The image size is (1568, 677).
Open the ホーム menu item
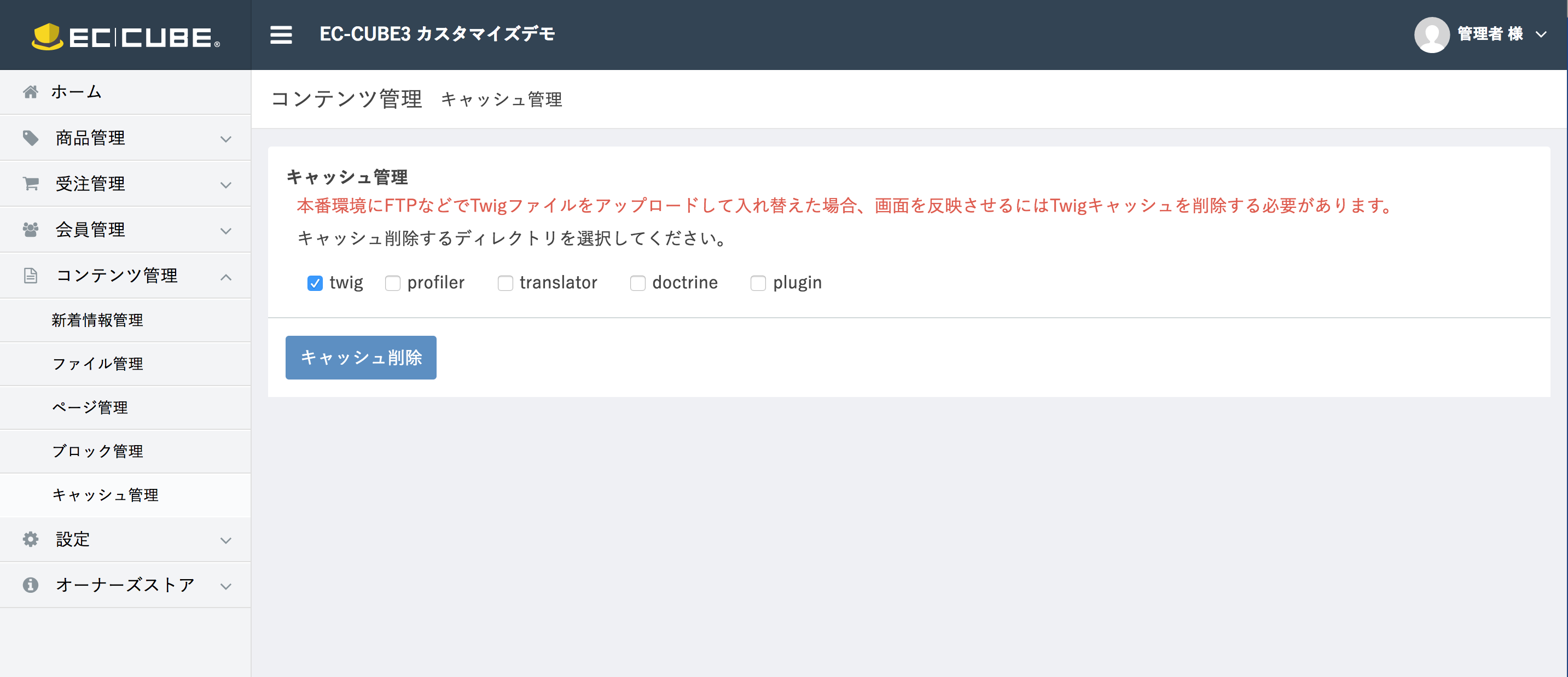(125, 92)
